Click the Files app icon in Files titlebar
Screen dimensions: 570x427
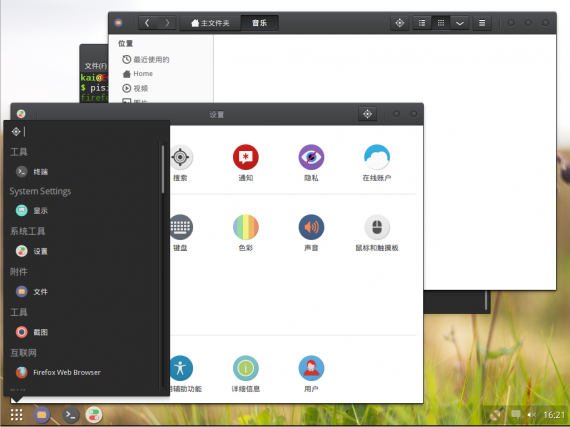point(119,23)
